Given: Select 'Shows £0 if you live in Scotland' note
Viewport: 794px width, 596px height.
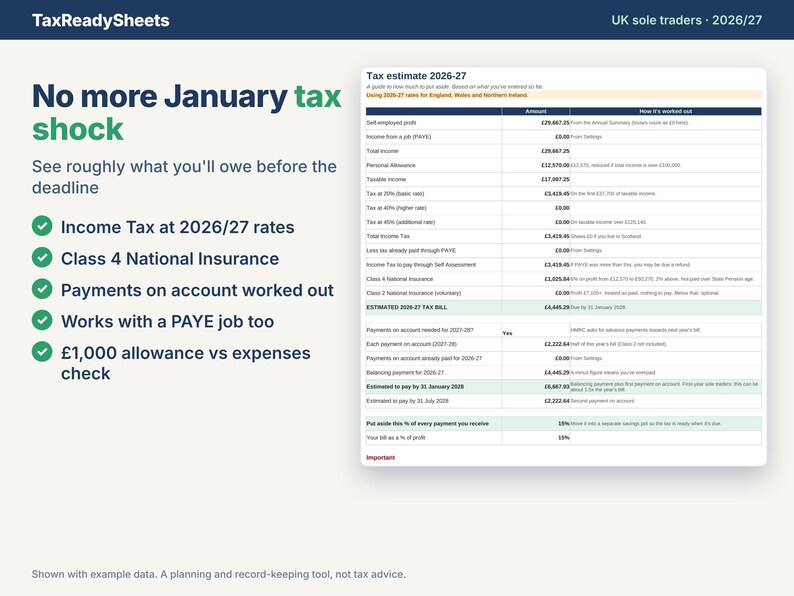Looking at the screenshot, I should tap(606, 236).
